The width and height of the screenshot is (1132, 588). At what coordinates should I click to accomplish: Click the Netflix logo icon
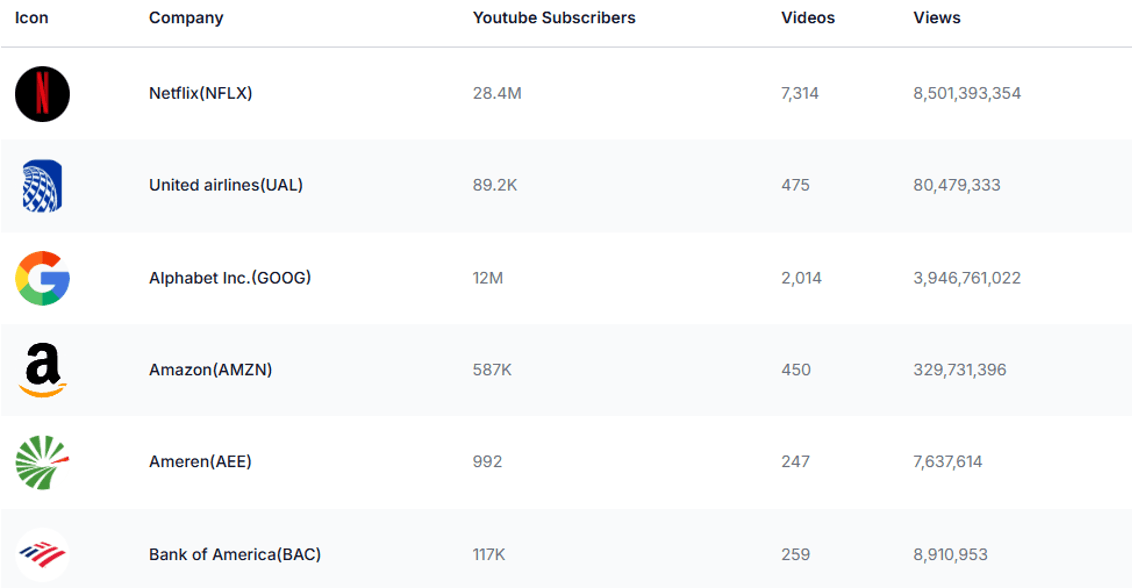coord(43,94)
